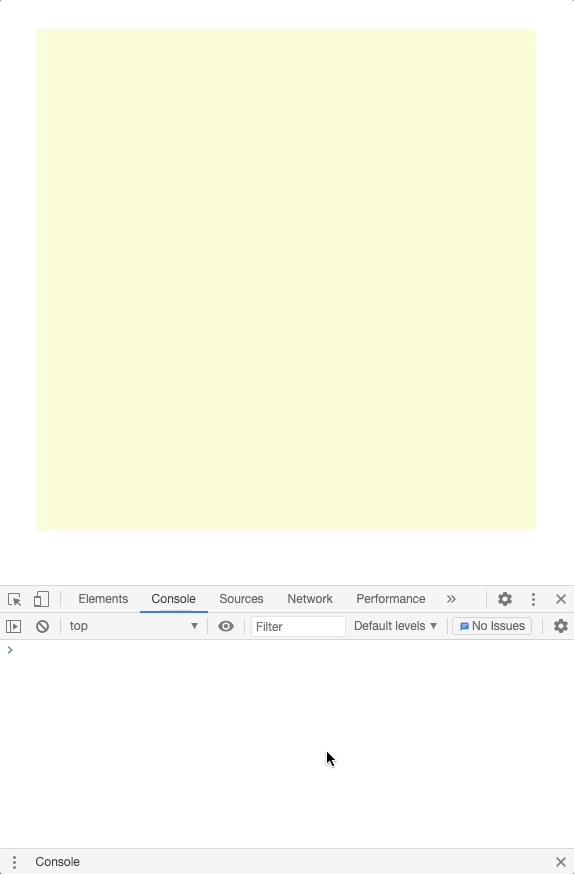Click the console Filter input field
The image size is (574, 874).
(298, 627)
